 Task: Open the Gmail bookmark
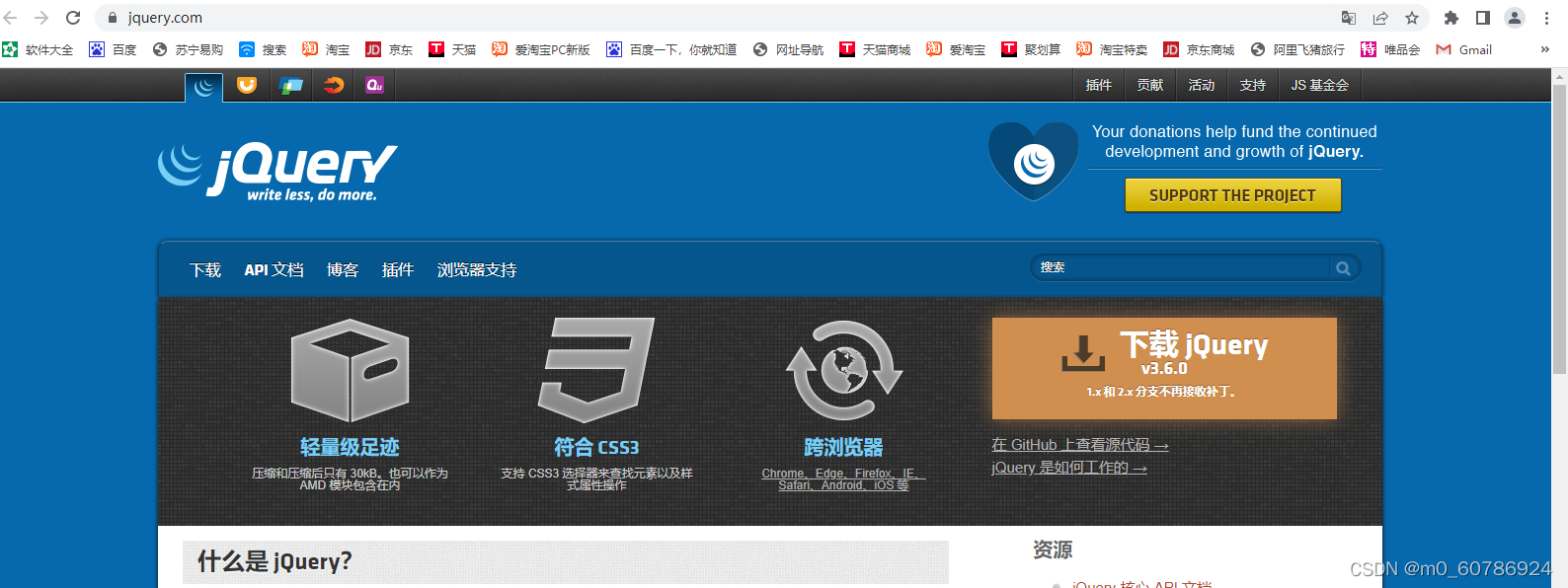tap(1464, 49)
